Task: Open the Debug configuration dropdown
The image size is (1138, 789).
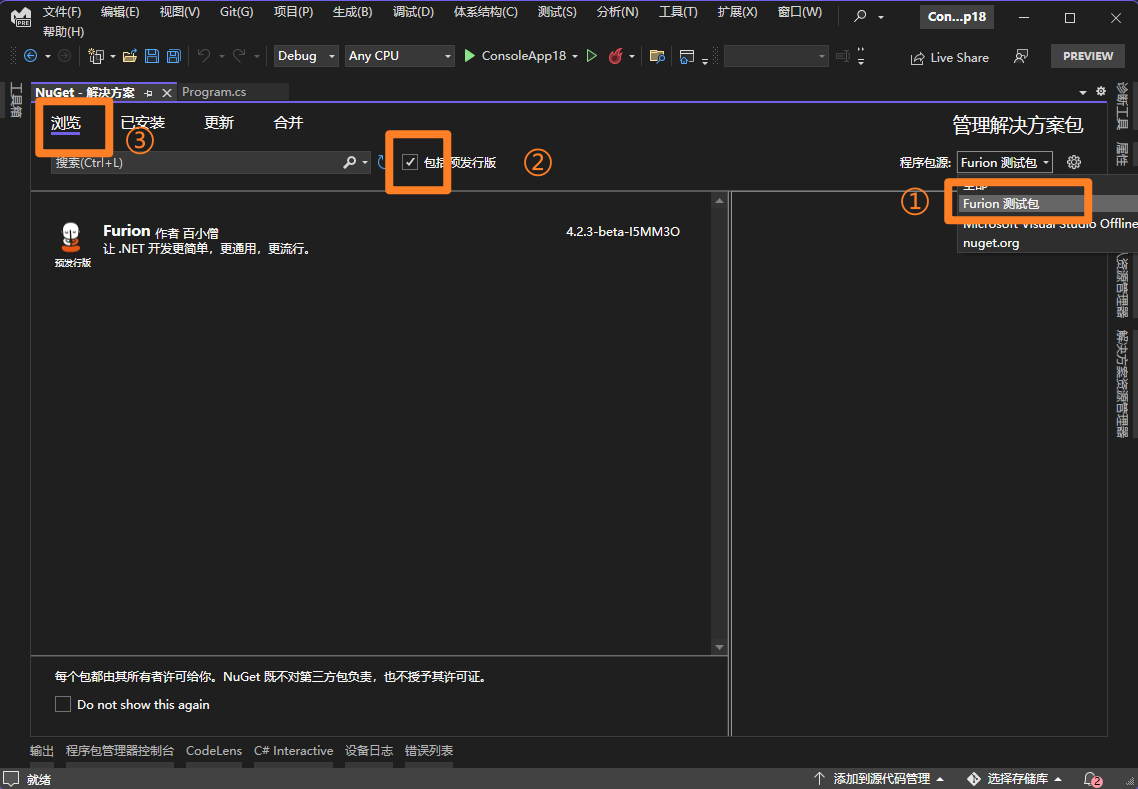Action: coord(307,56)
